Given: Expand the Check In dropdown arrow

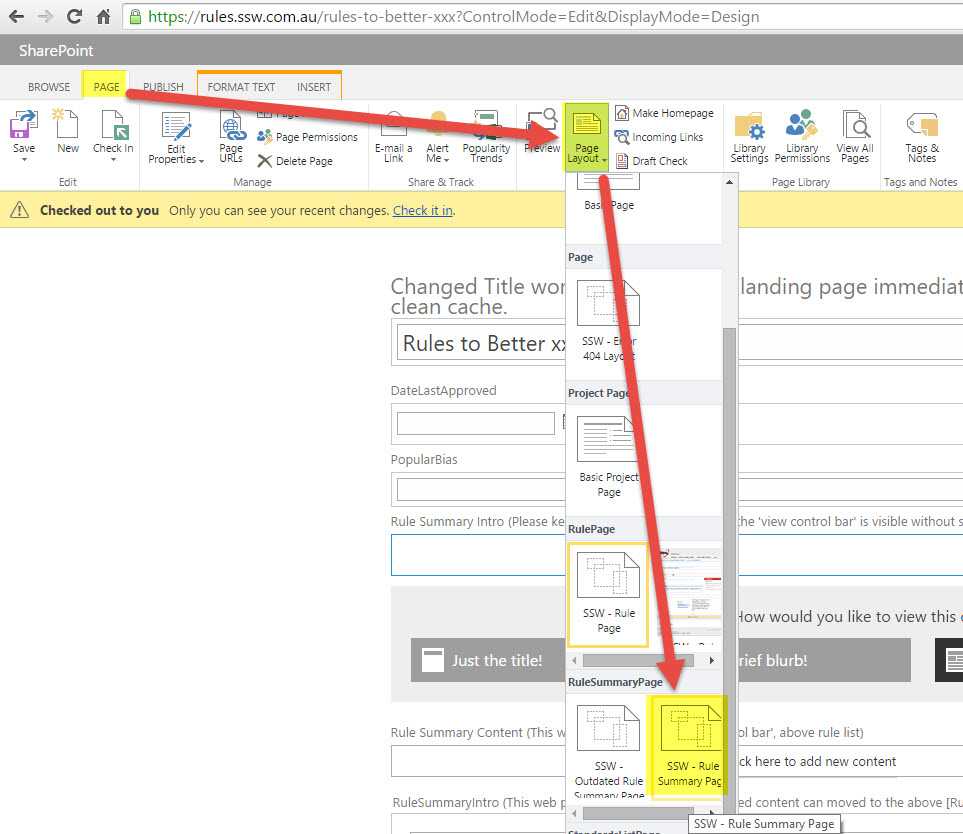Looking at the screenshot, I should [113, 160].
